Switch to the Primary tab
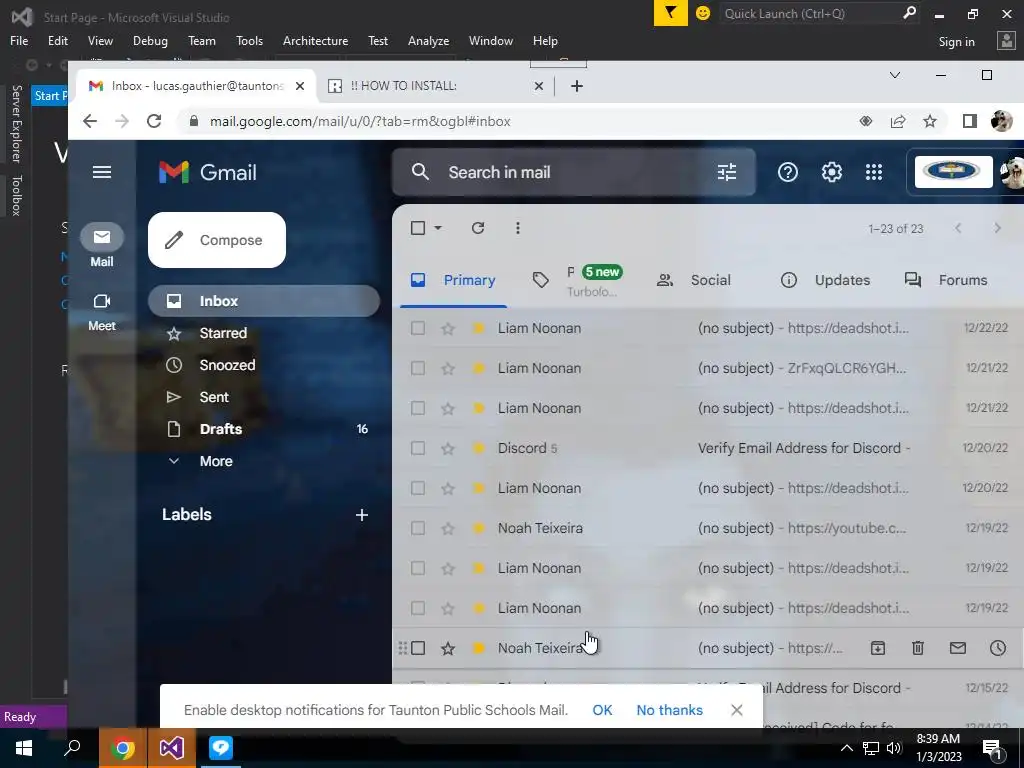Viewport: 1024px width, 768px height. [x=453, y=280]
